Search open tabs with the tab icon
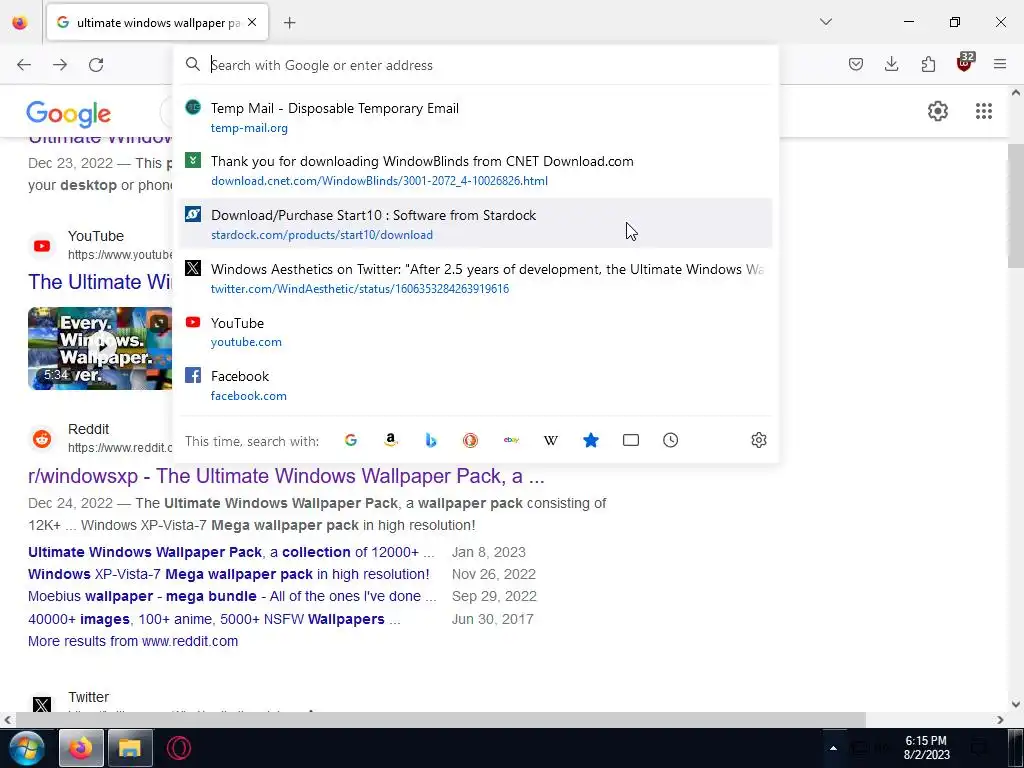1024x768 pixels. pos(631,440)
